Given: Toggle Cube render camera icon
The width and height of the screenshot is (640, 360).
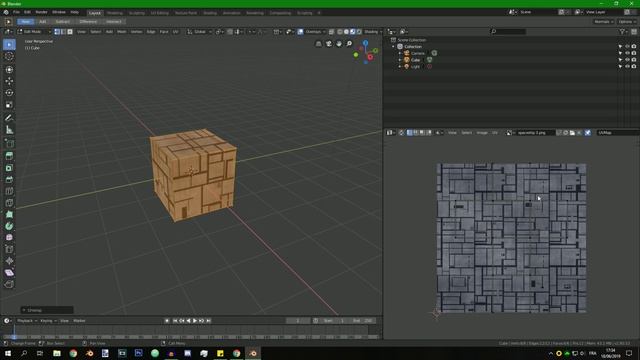Looking at the screenshot, I should (x=634, y=60).
